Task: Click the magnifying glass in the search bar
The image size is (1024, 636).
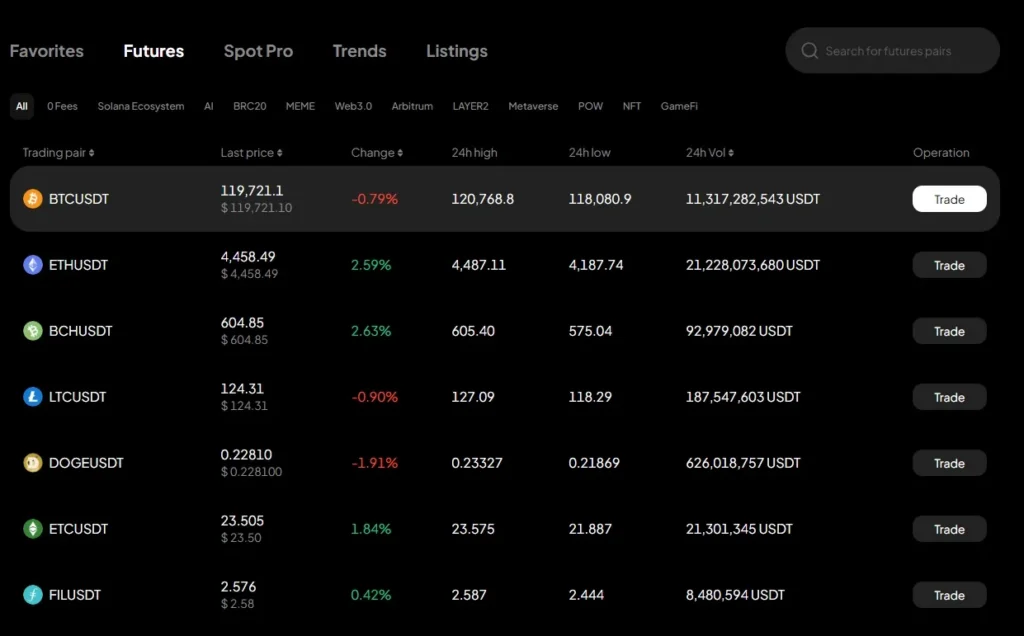Action: pyautogui.click(x=809, y=50)
